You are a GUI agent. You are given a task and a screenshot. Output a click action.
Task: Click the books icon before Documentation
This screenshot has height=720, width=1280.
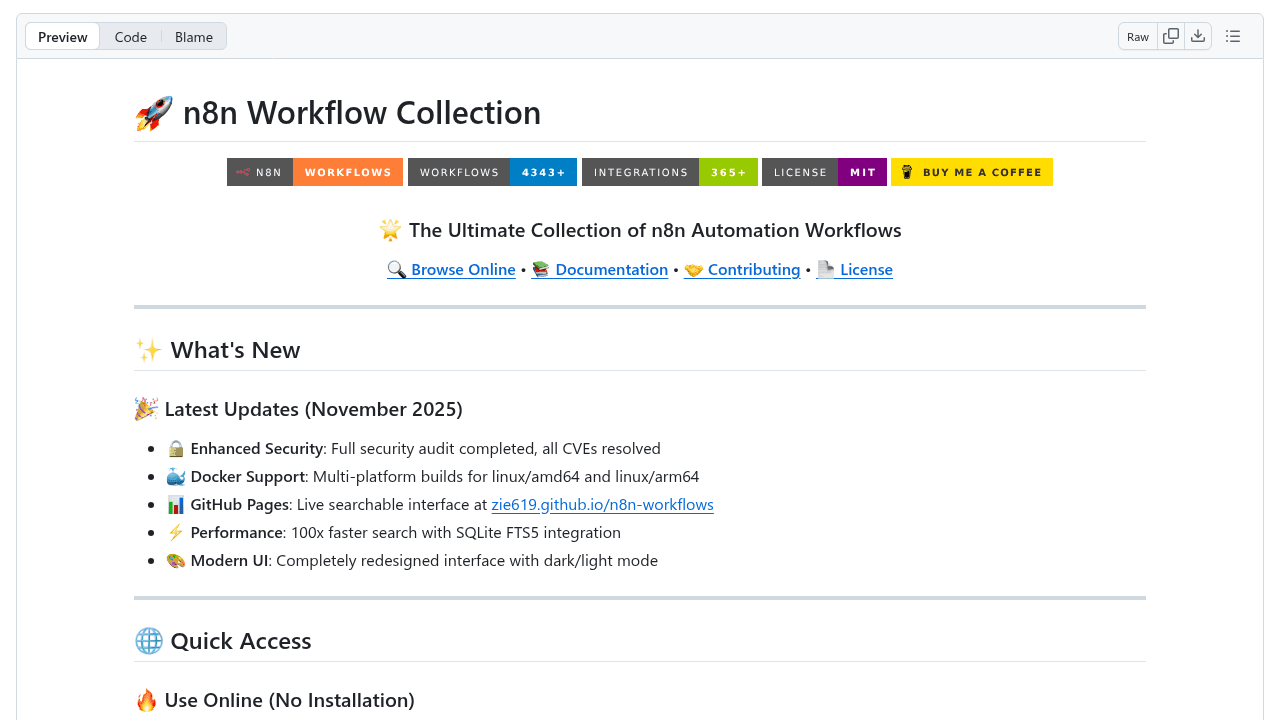coord(540,269)
